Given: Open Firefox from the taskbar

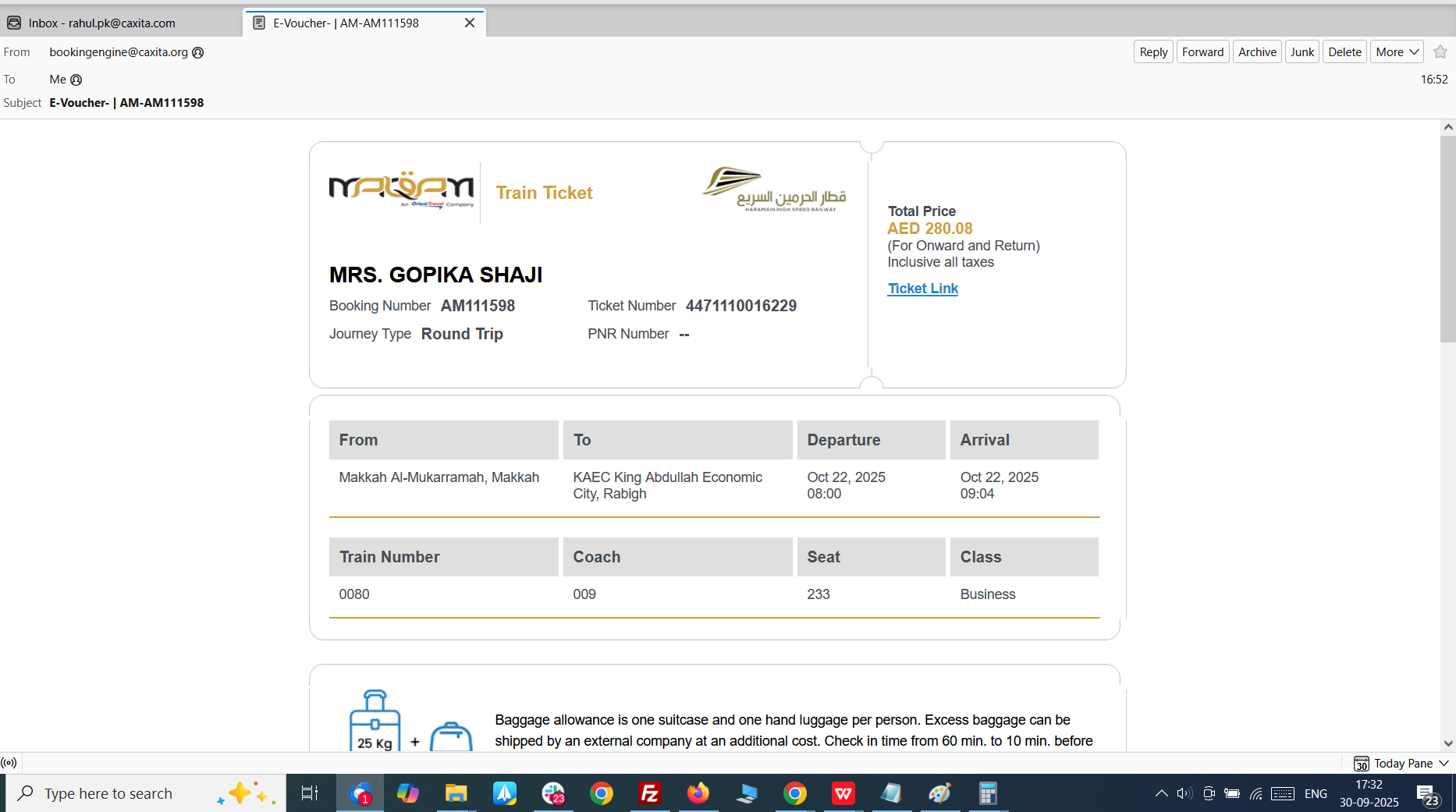Looking at the screenshot, I should [x=698, y=793].
